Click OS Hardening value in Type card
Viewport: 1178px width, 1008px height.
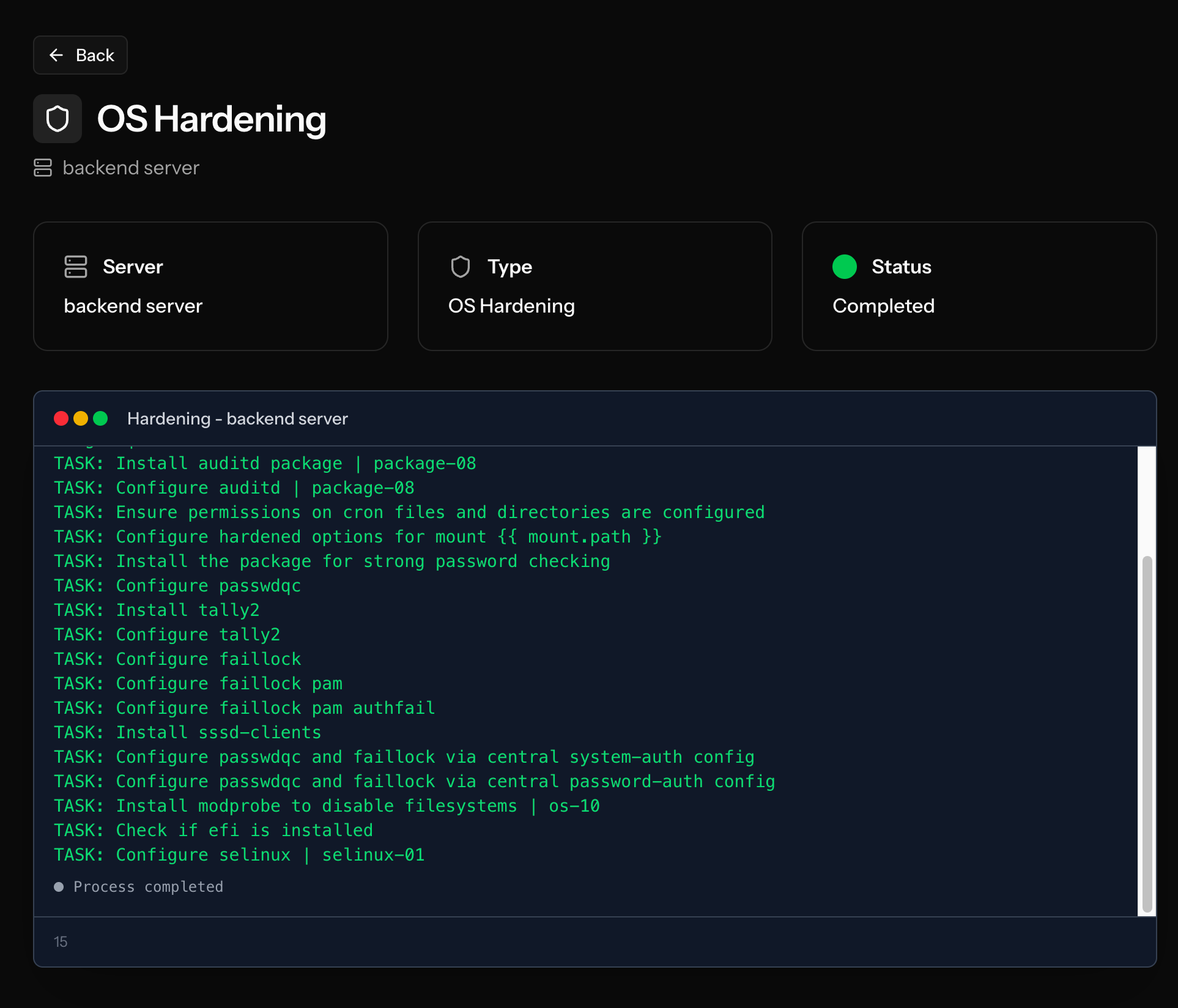pos(511,306)
